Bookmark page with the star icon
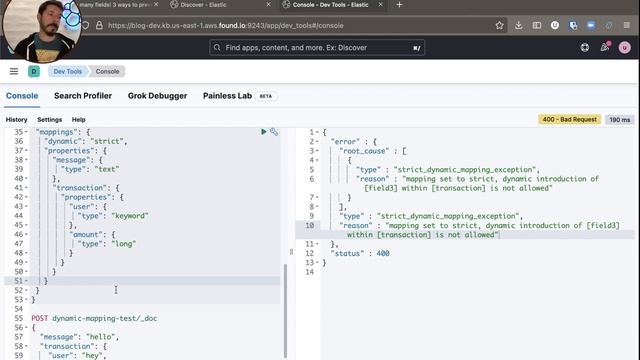Viewport: 640px width, 360px height. coord(499,25)
